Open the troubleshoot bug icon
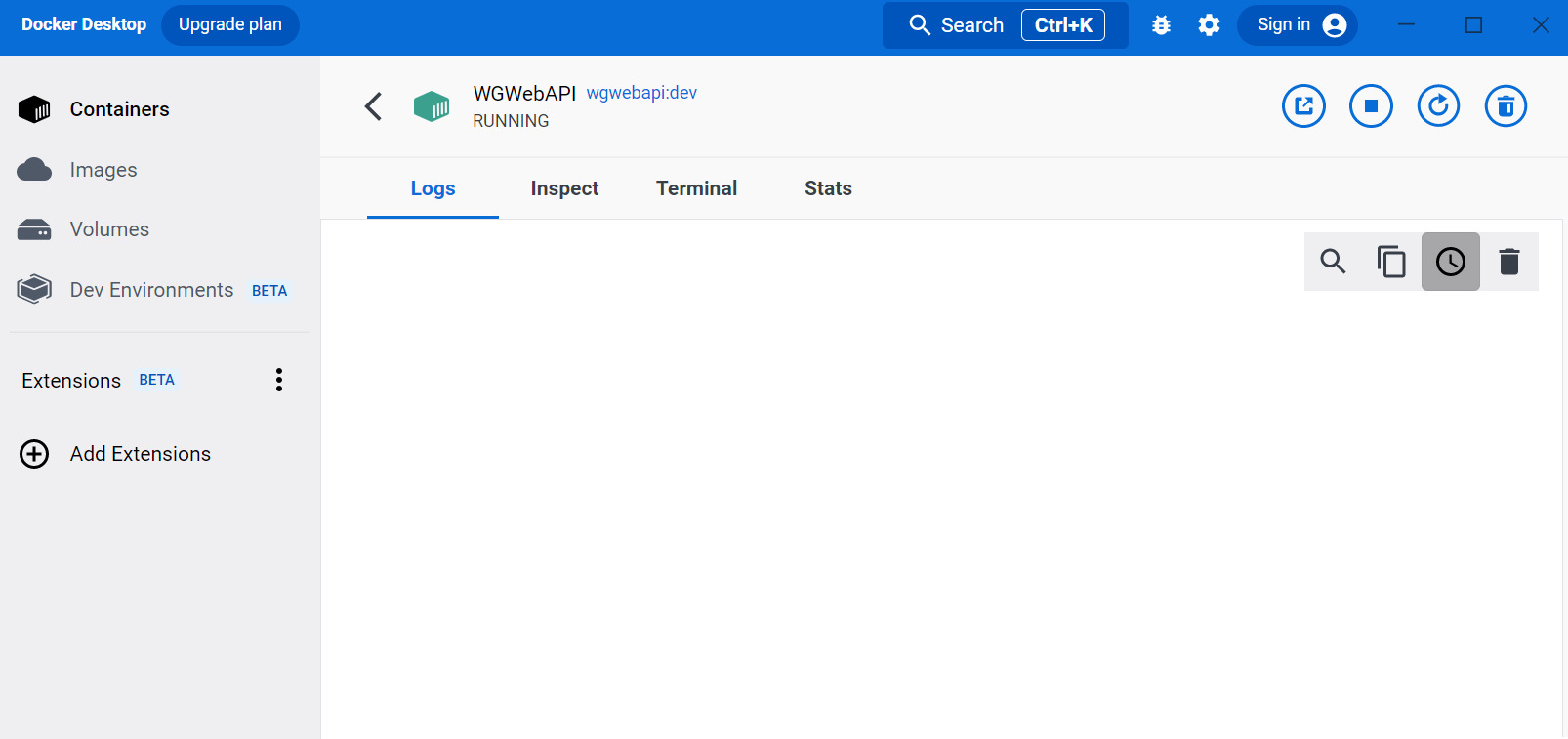This screenshot has height=739, width=1568. (1161, 25)
